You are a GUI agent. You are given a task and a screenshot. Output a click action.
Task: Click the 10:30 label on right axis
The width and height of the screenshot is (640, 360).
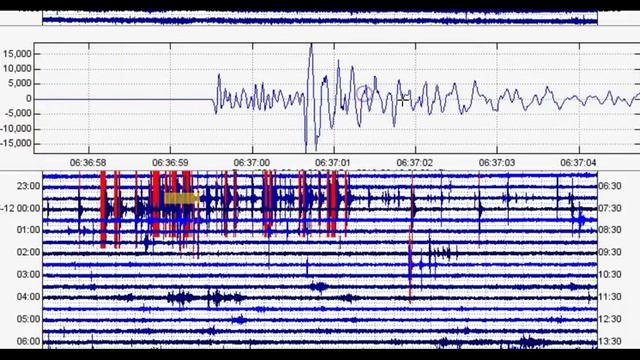click(610, 274)
